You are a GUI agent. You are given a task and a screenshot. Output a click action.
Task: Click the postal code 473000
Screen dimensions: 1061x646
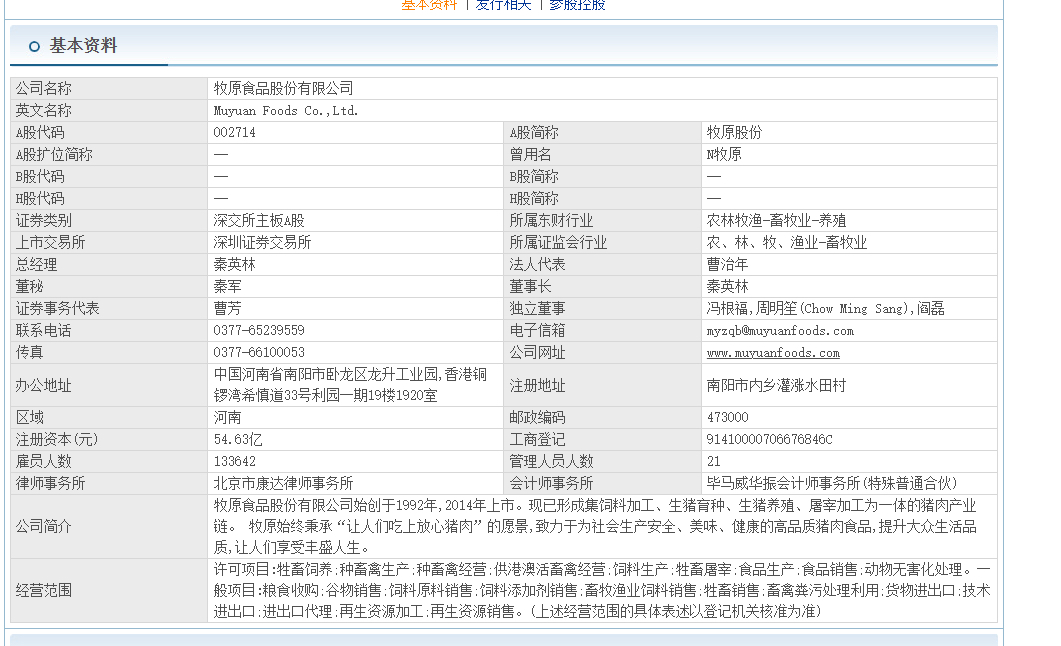tap(727, 417)
